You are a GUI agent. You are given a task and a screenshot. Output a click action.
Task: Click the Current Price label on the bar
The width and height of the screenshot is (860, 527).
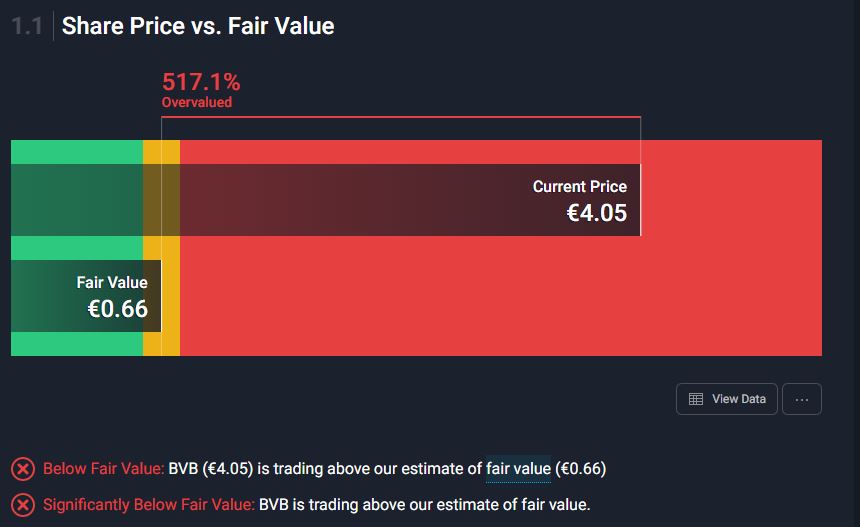579,187
